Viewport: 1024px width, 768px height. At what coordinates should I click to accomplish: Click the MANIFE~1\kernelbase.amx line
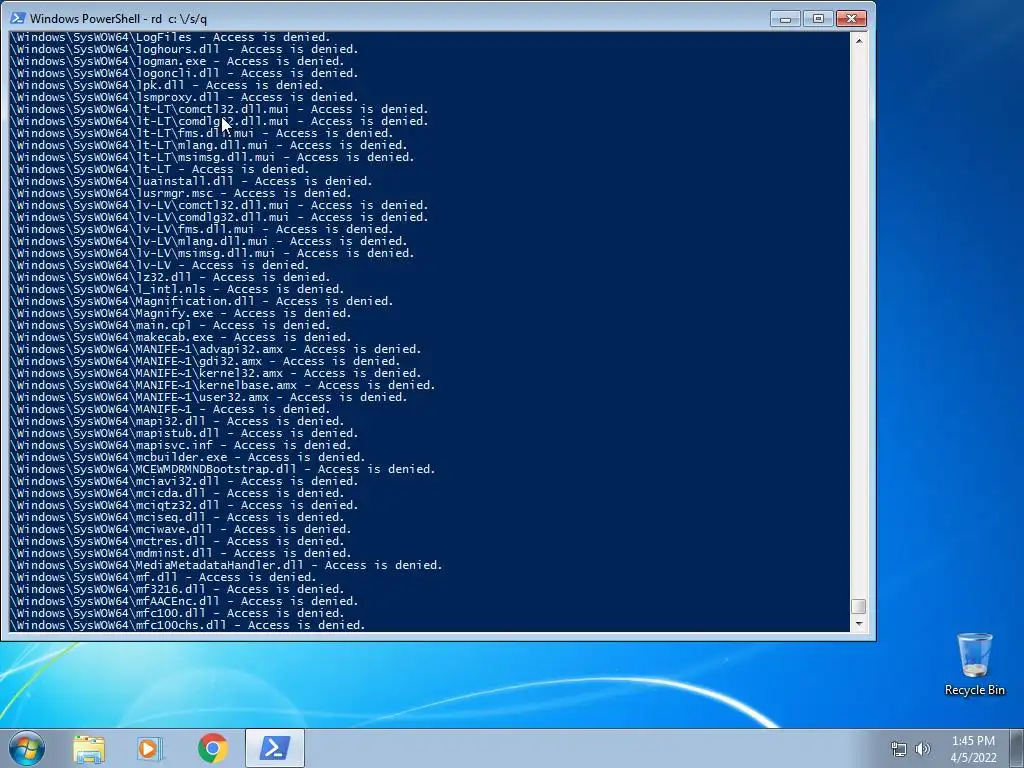[x=223, y=385]
